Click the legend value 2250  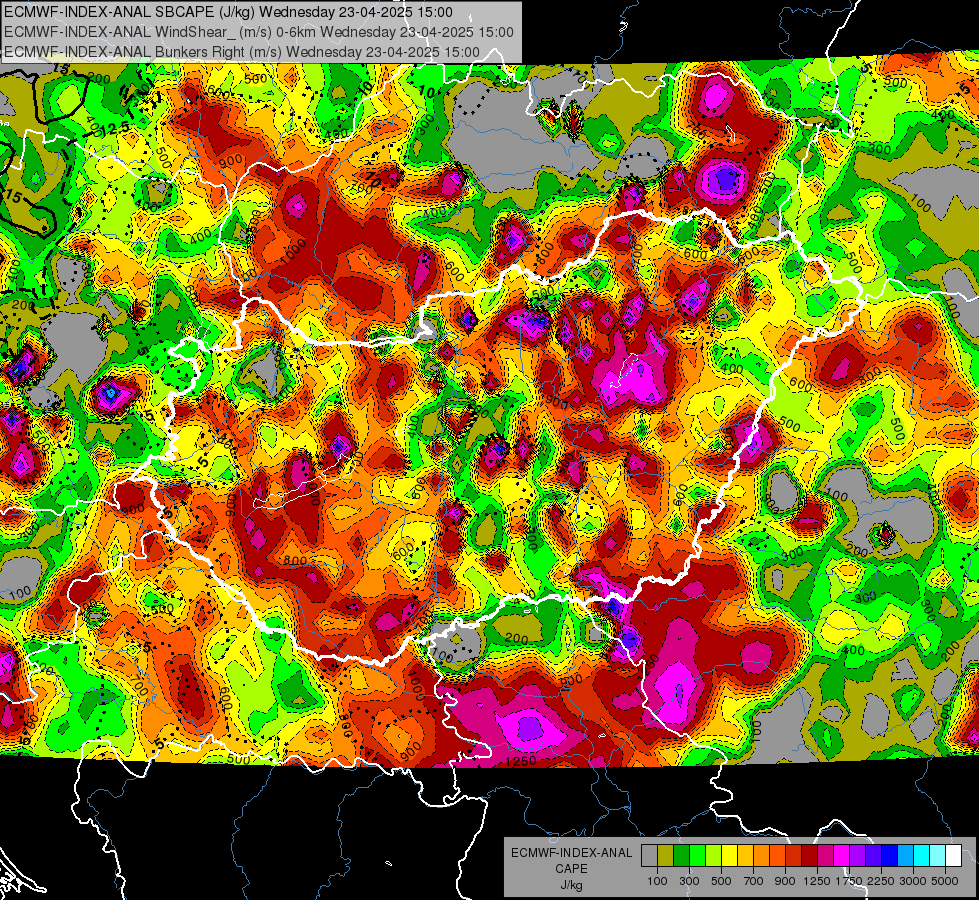[x=881, y=881]
